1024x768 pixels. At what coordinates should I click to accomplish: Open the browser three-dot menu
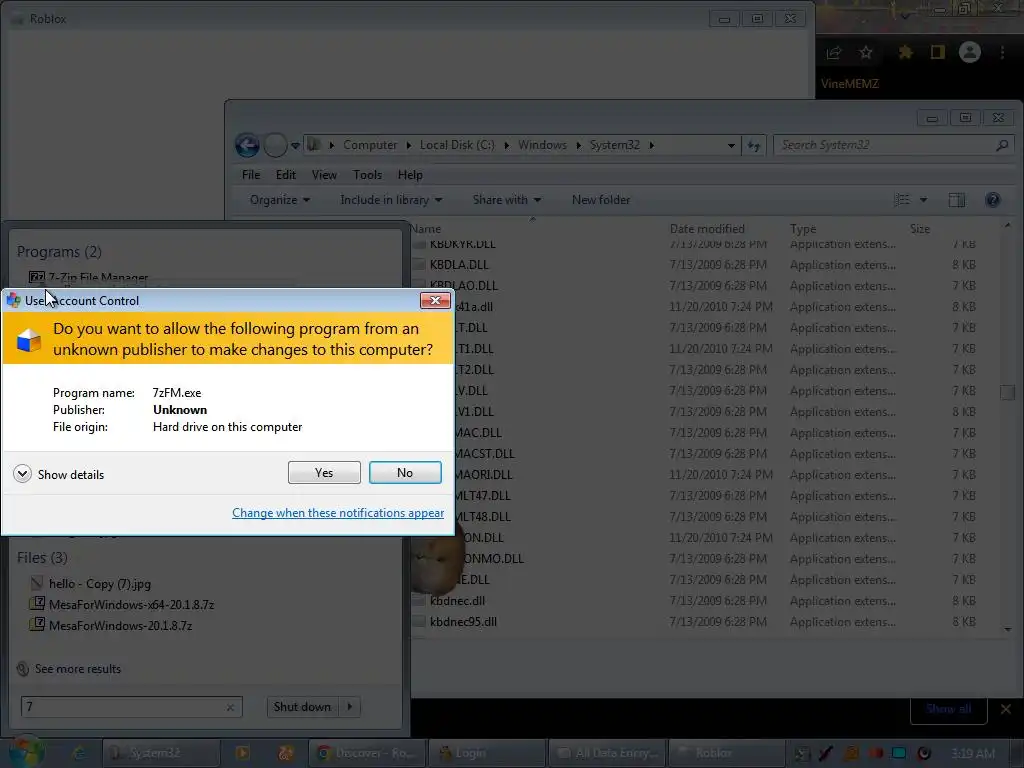click(x=1002, y=52)
